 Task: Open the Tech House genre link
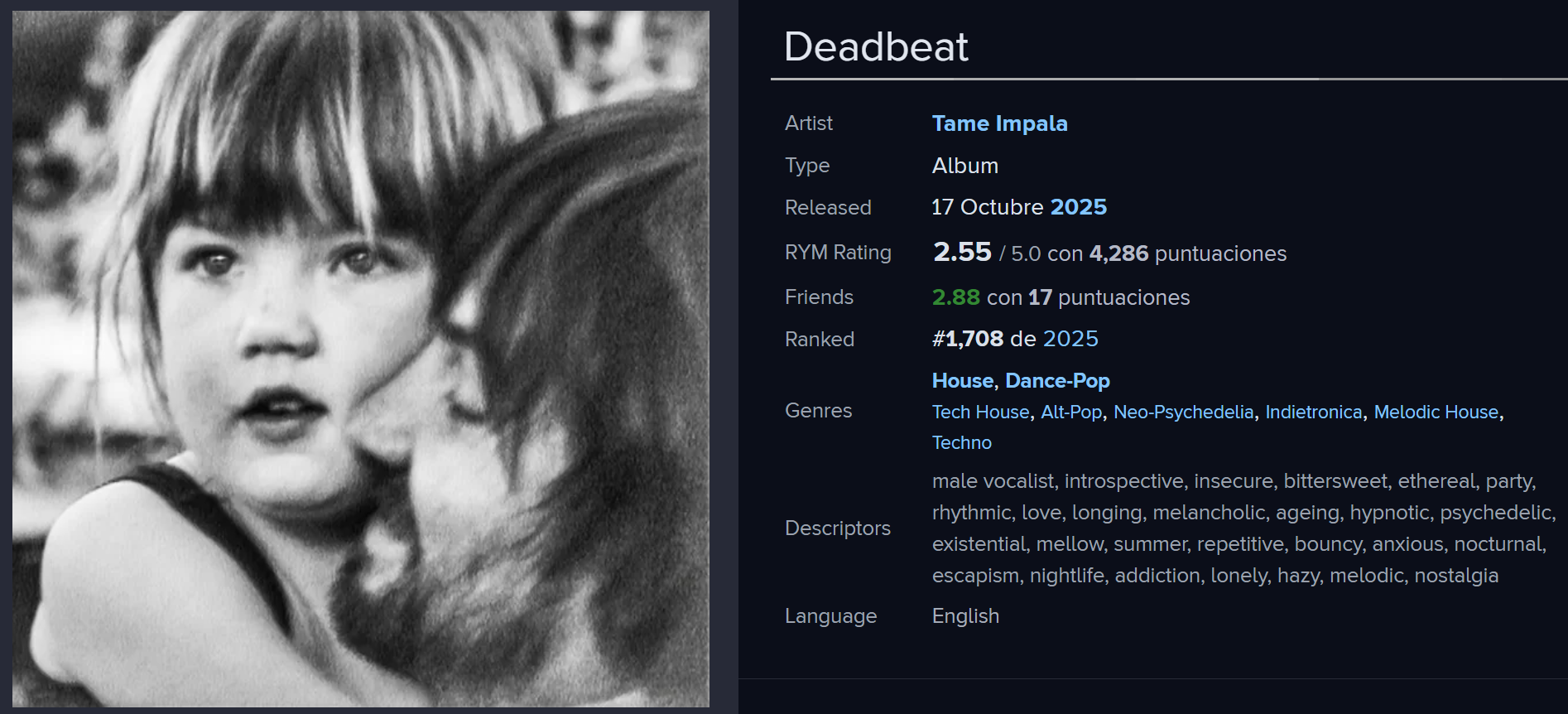pyautogui.click(x=980, y=412)
